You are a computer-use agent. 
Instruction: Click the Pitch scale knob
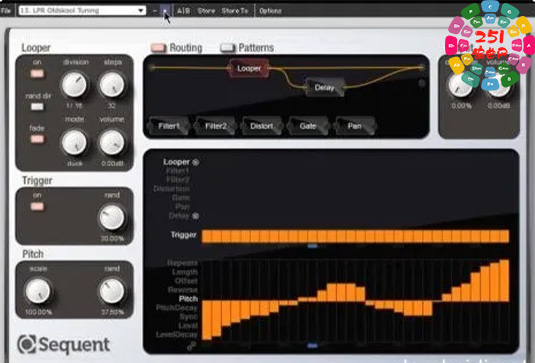coord(38,291)
